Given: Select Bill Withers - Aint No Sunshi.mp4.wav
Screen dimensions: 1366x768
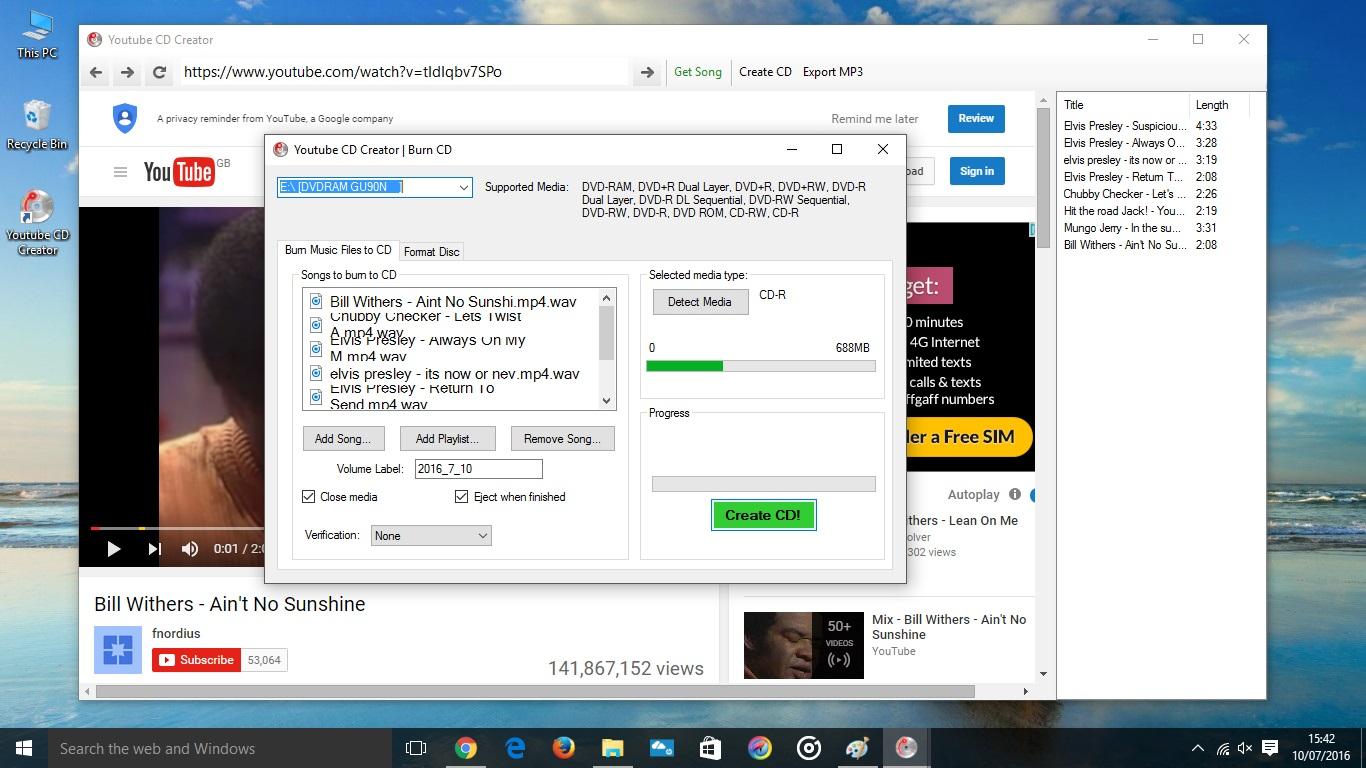Looking at the screenshot, I should [453, 301].
